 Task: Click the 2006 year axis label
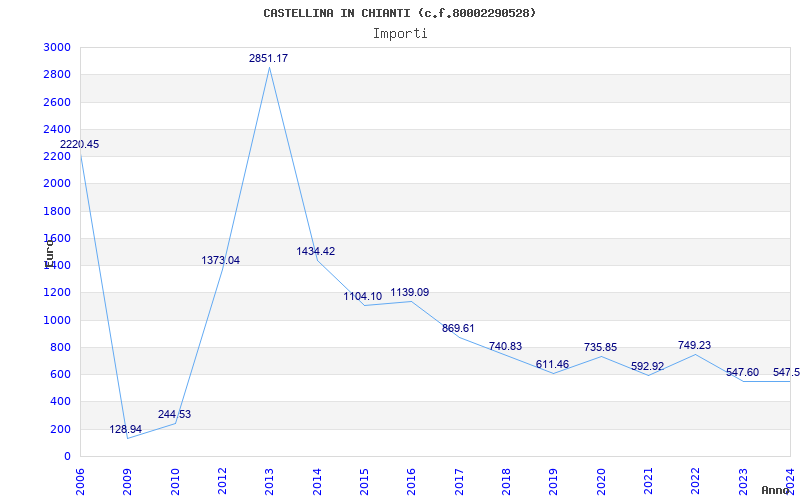point(80,479)
